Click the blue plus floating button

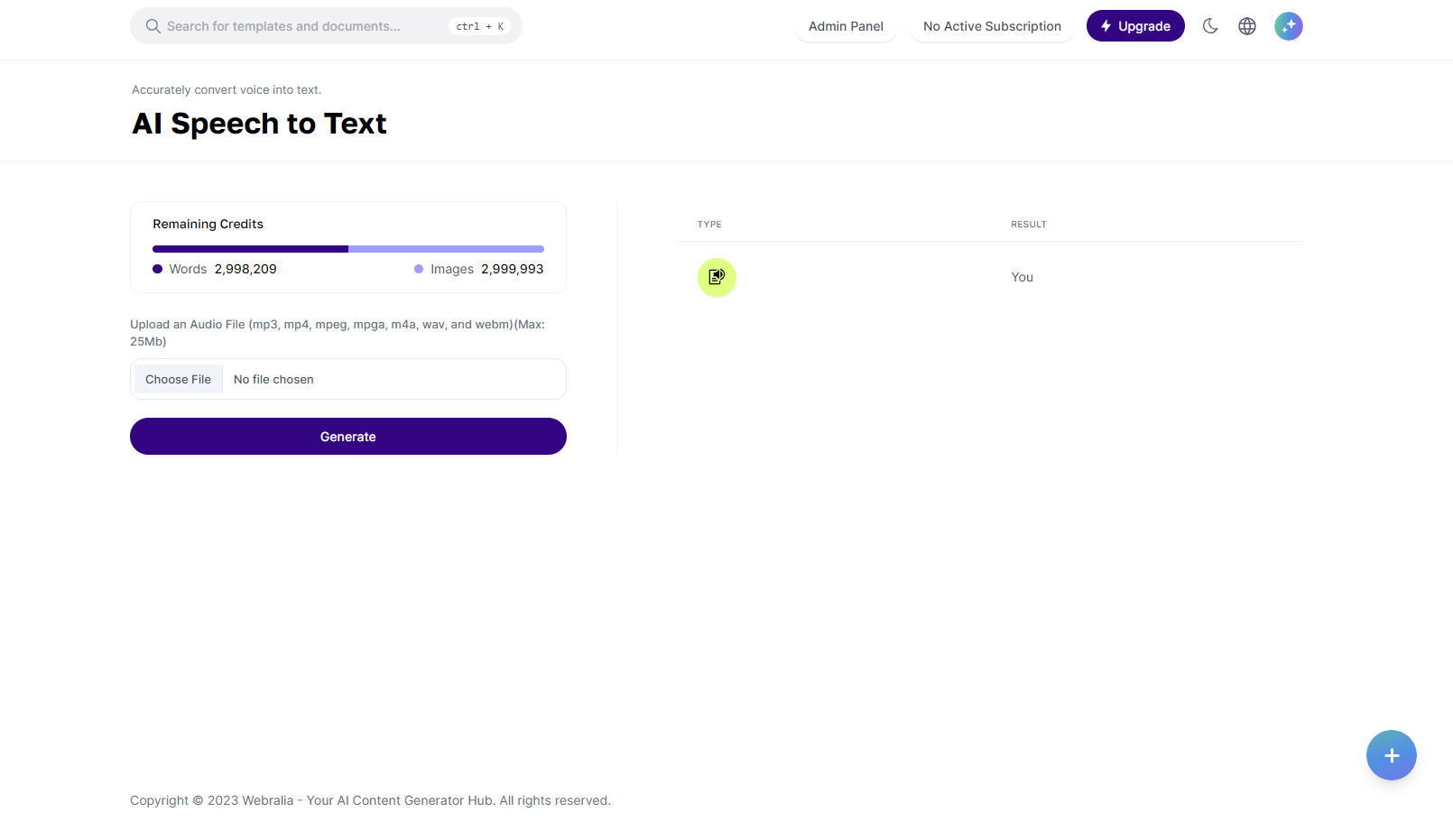(1391, 755)
